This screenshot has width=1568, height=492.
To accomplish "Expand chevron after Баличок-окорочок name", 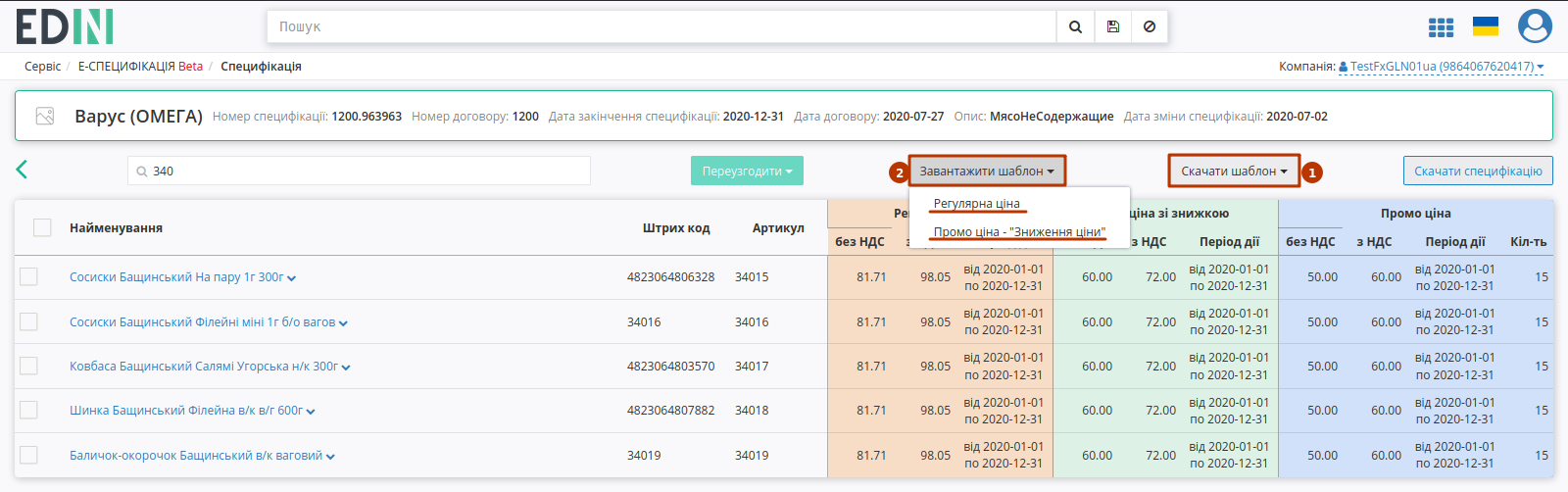I will pos(330,457).
